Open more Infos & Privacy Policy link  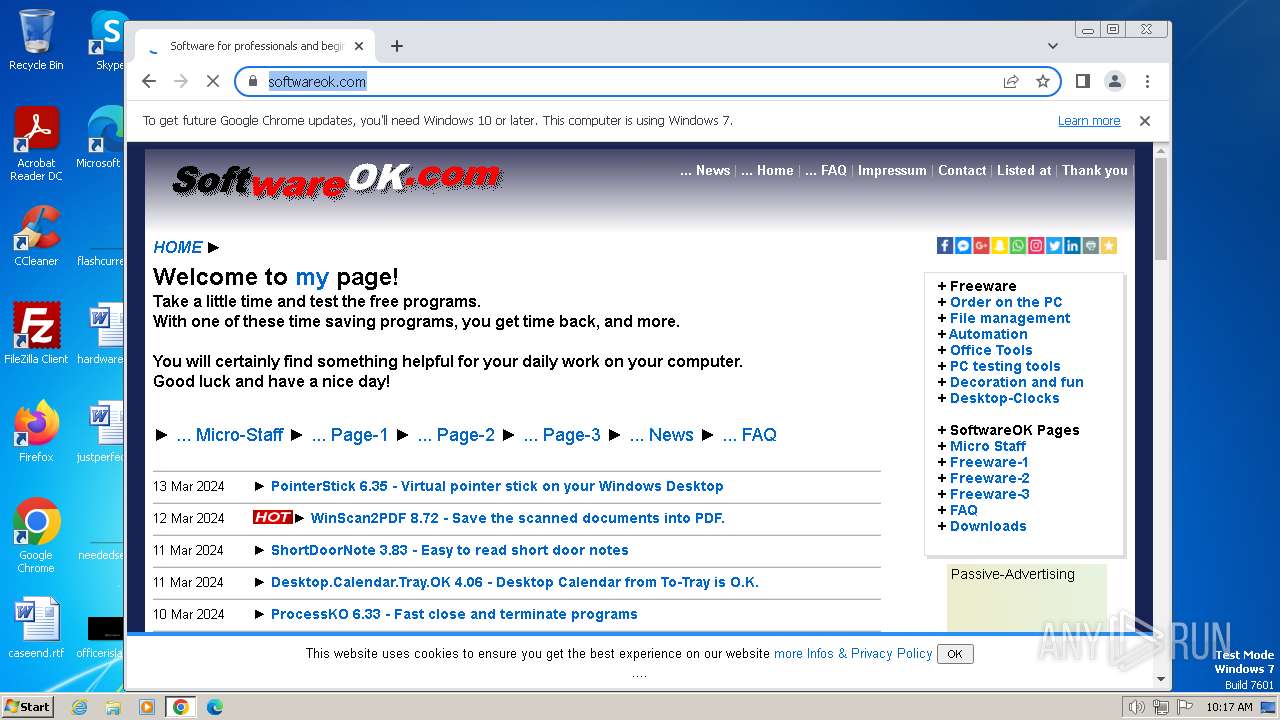pyautogui.click(x=853, y=653)
